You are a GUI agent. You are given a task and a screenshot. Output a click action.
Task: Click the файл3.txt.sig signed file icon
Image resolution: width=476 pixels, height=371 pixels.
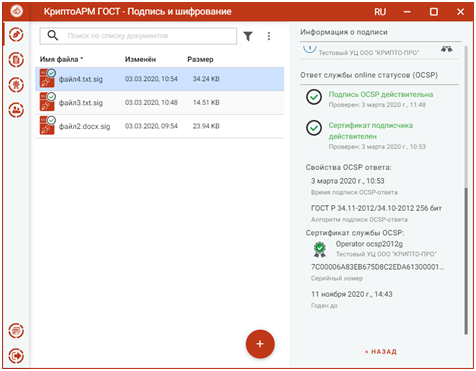pyautogui.click(x=47, y=102)
